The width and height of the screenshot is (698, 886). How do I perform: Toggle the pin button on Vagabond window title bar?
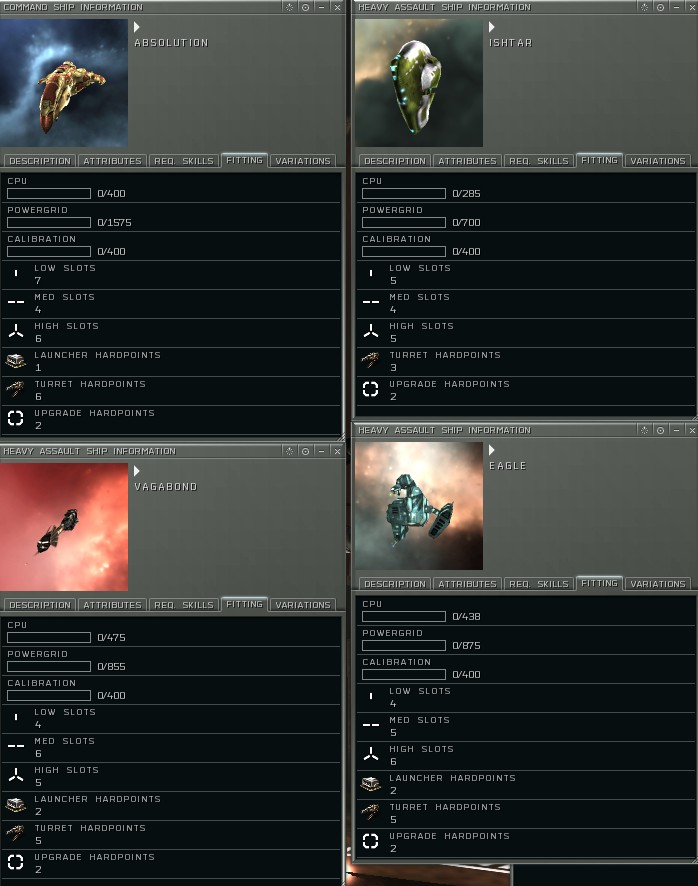305,451
